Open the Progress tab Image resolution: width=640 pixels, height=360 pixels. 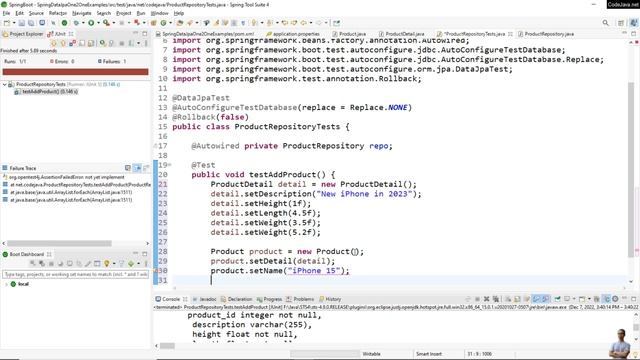click(x=269, y=299)
